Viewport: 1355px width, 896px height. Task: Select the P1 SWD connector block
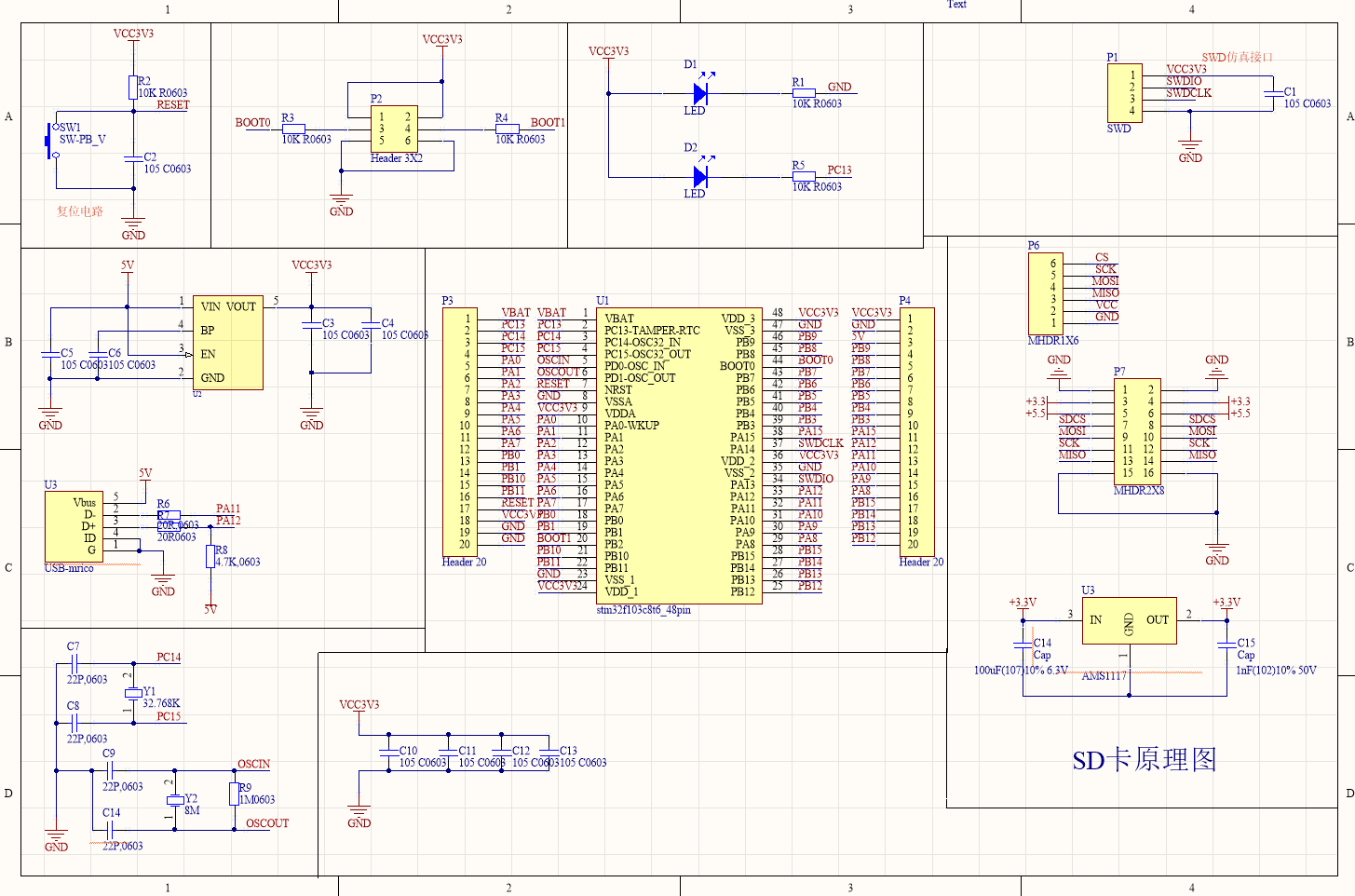point(1126,91)
